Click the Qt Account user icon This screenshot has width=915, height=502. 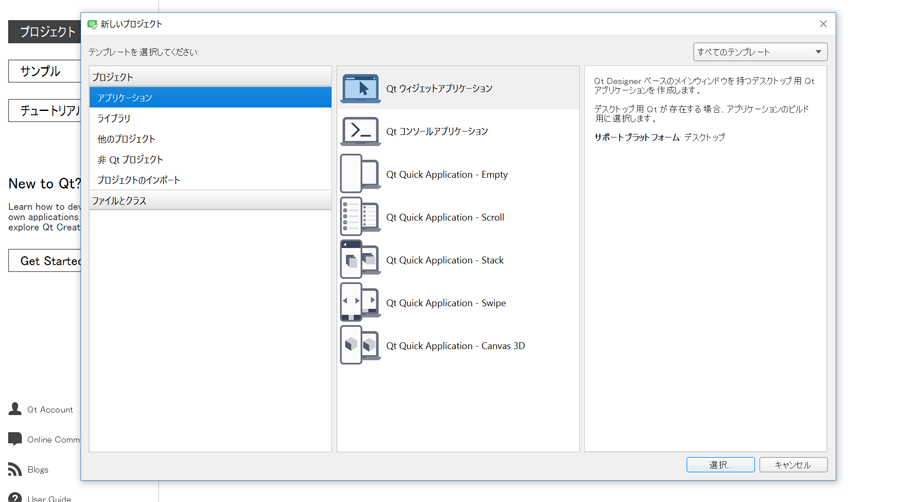[15, 409]
